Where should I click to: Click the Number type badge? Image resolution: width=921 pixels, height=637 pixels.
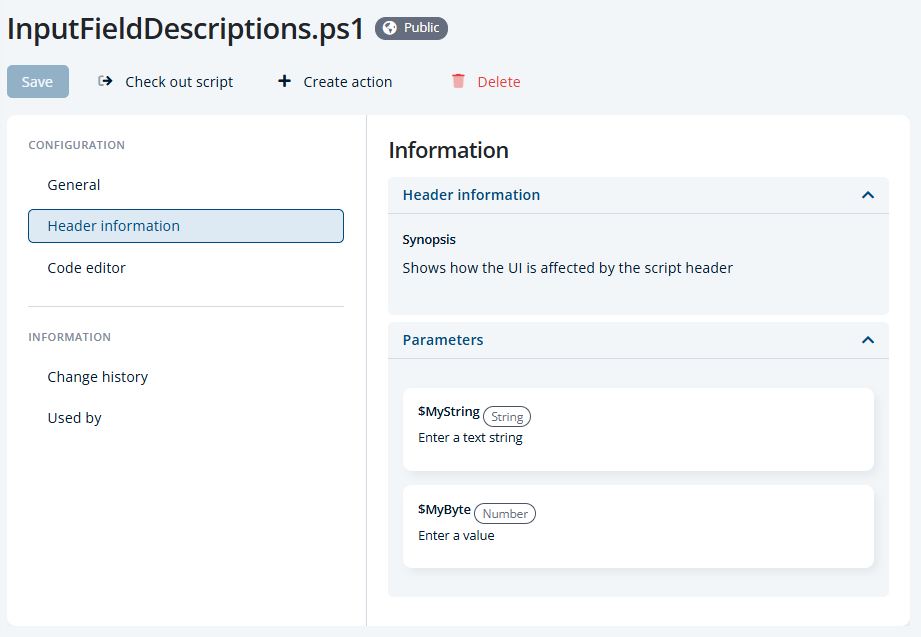tap(505, 513)
